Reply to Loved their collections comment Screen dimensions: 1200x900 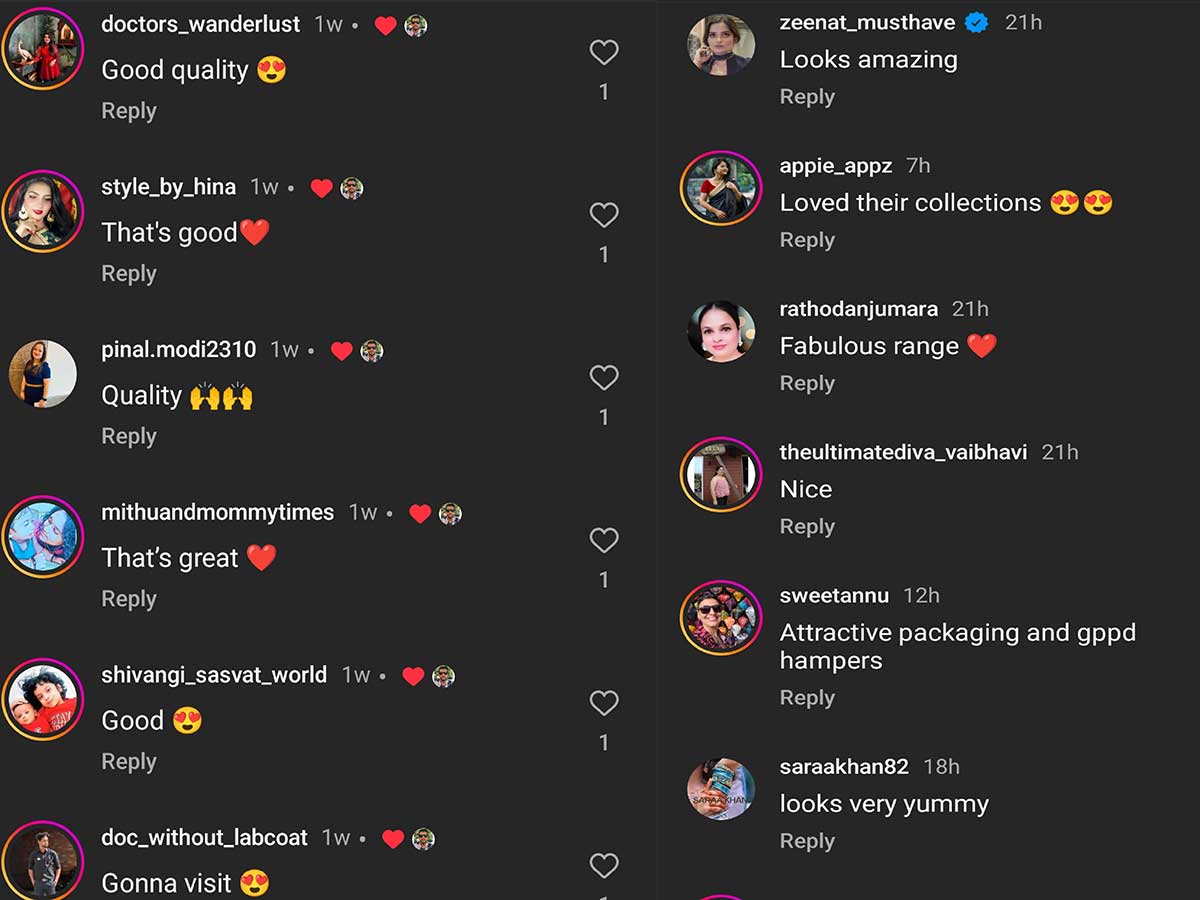pos(807,240)
